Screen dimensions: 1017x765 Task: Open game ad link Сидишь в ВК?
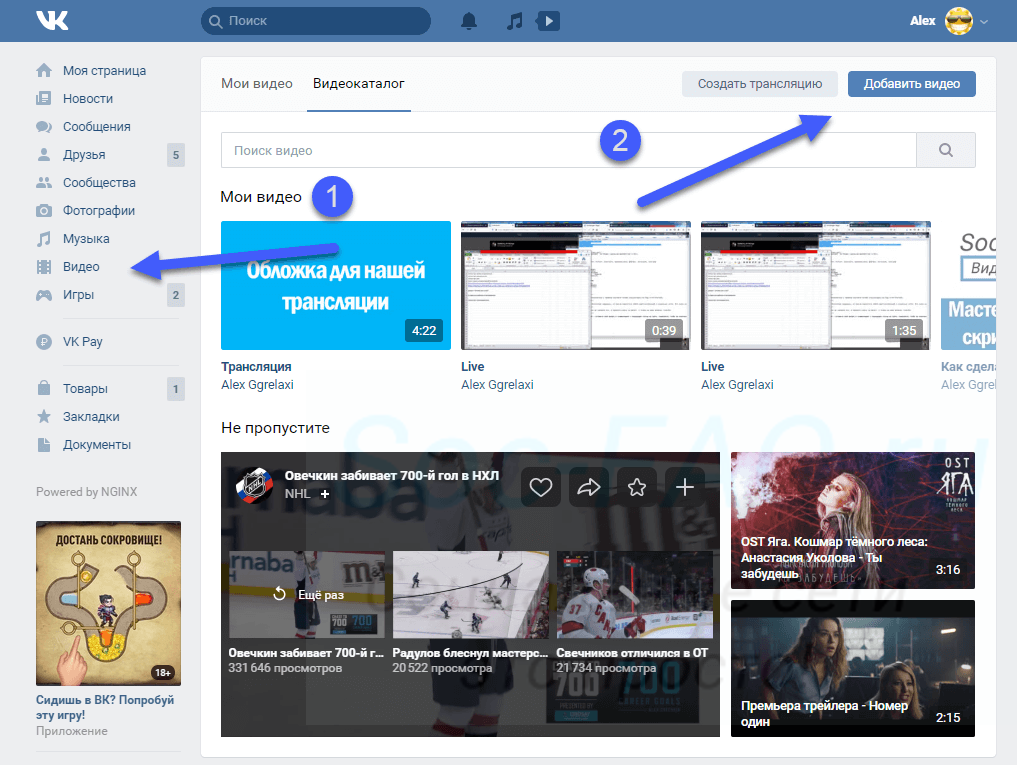(104, 707)
